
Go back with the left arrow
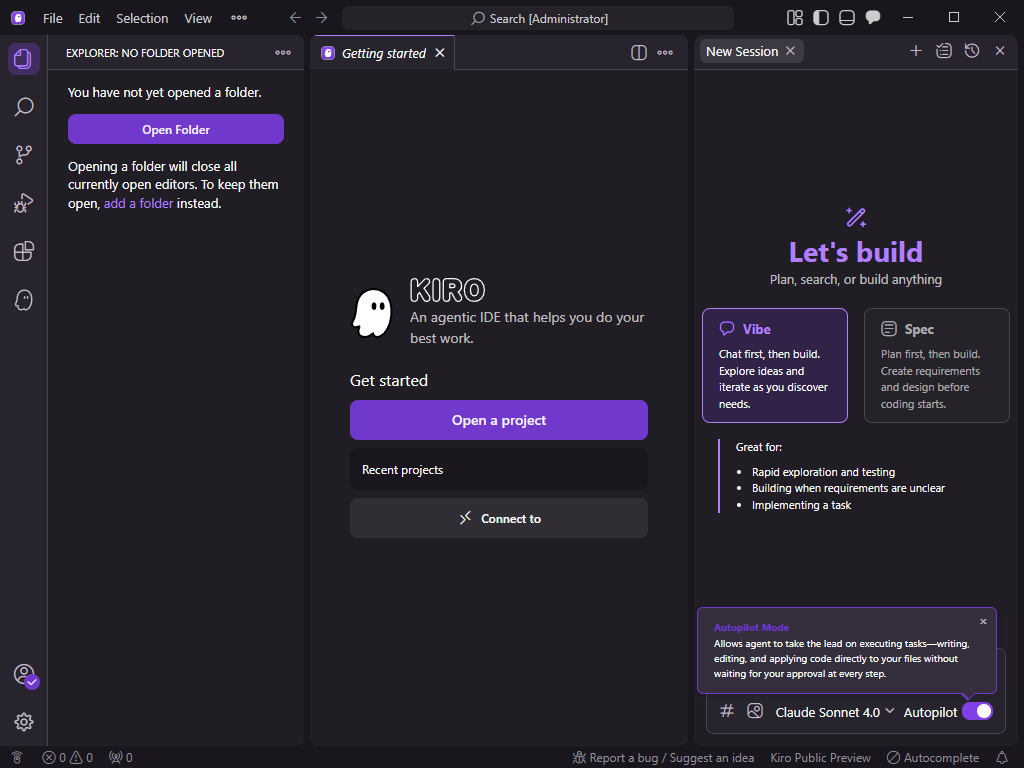click(295, 18)
